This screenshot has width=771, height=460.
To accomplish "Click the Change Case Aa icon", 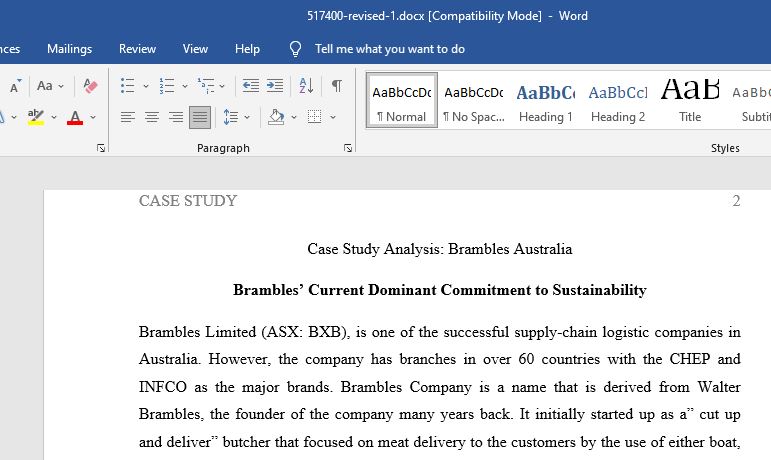I will (x=44, y=86).
